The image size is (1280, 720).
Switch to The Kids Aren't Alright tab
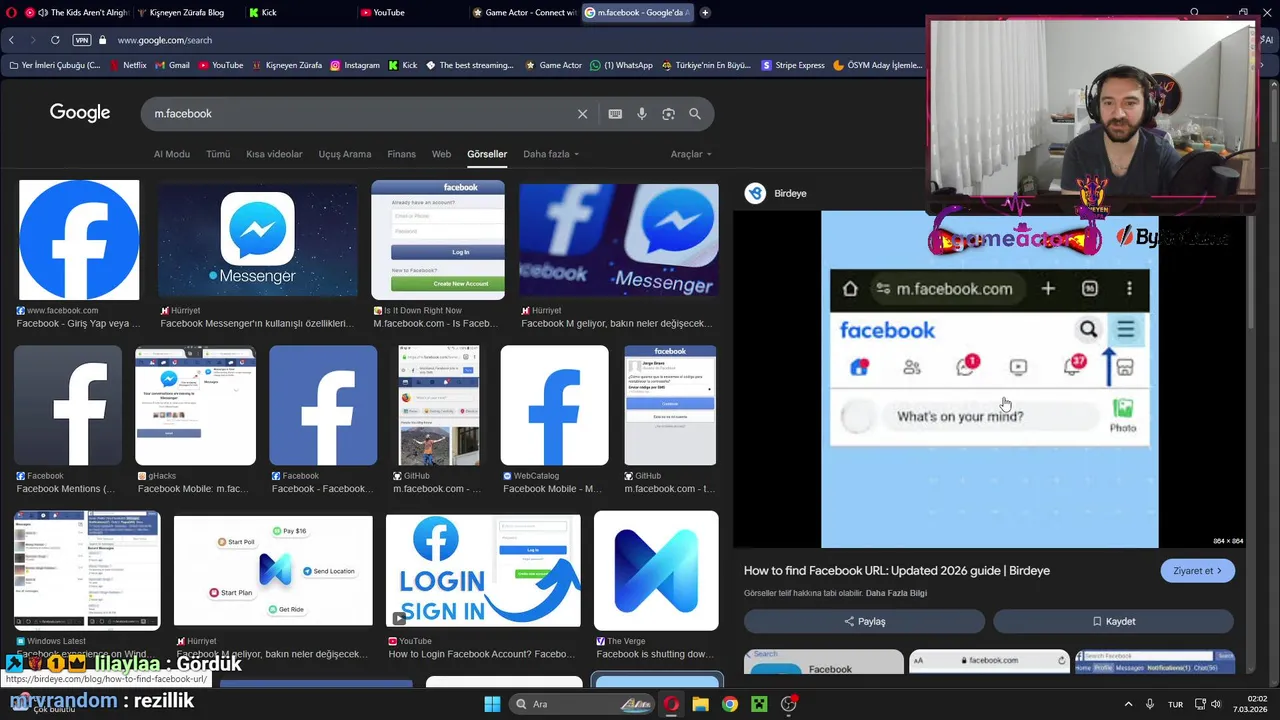(x=77, y=13)
